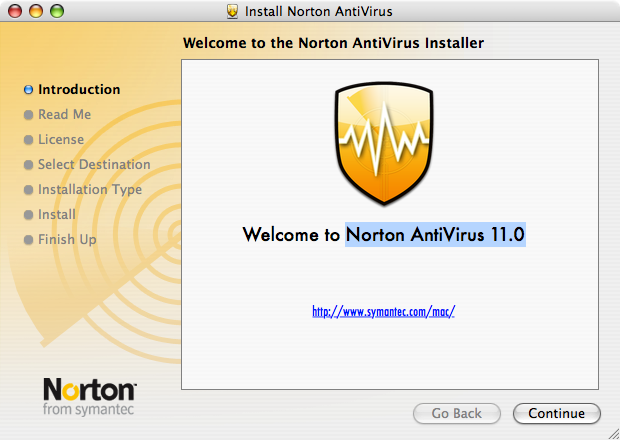This screenshot has width=620, height=440.
Task: Click the Norton shield logo image
Action: point(384,144)
